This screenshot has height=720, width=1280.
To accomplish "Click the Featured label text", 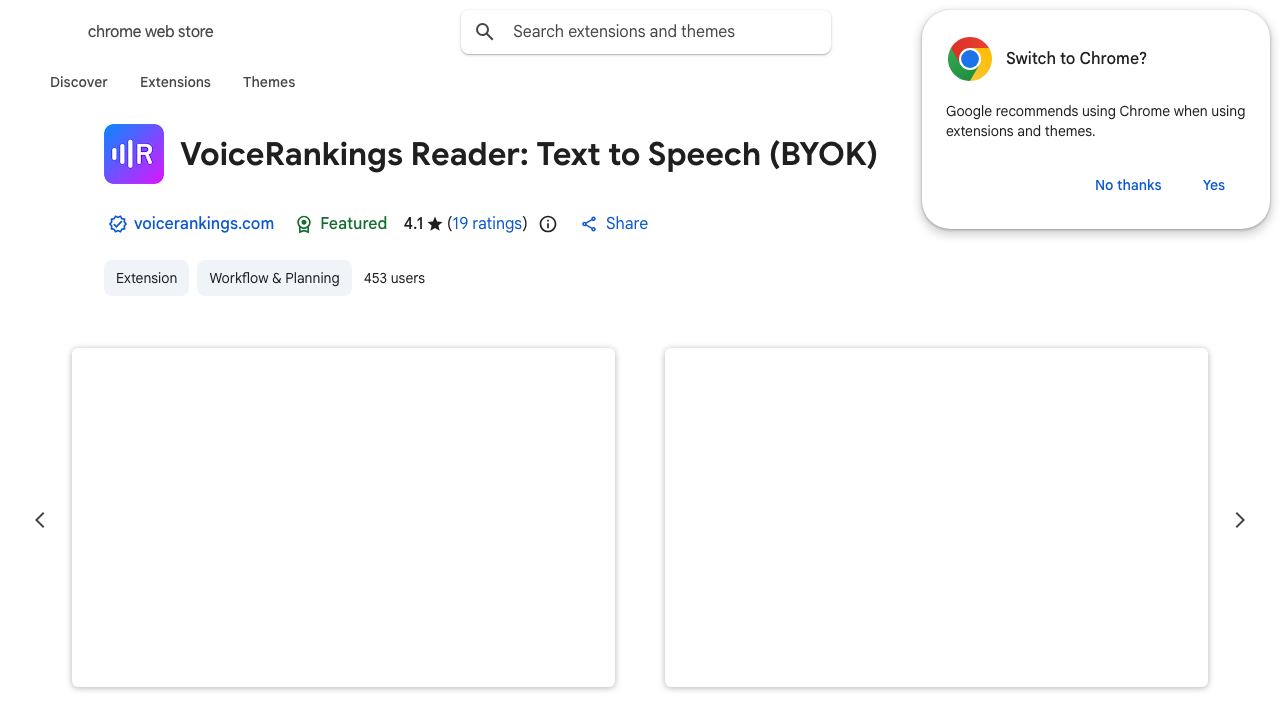I will pyautogui.click(x=353, y=224).
